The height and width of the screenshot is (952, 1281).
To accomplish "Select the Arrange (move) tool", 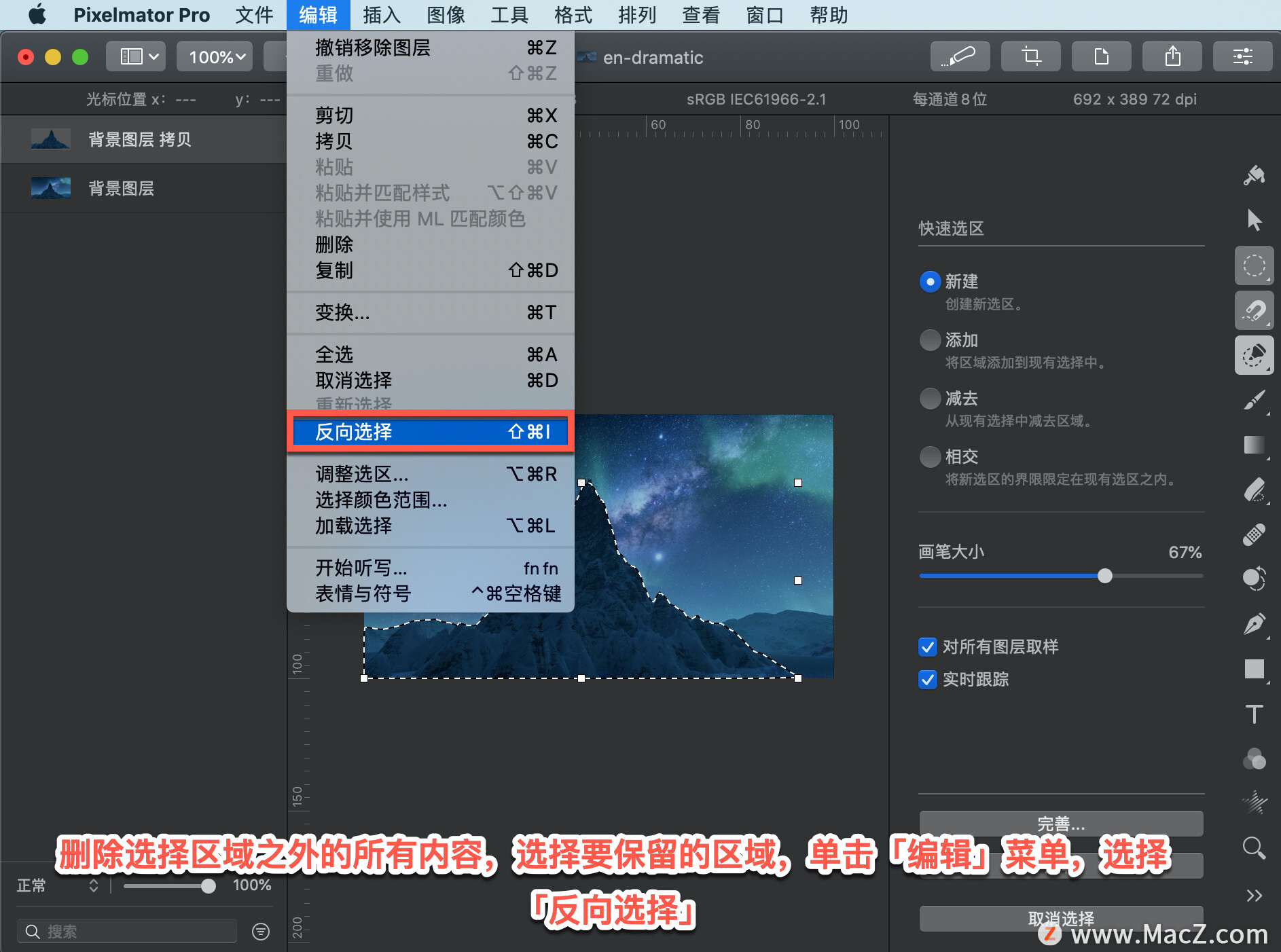I will tap(1255, 220).
